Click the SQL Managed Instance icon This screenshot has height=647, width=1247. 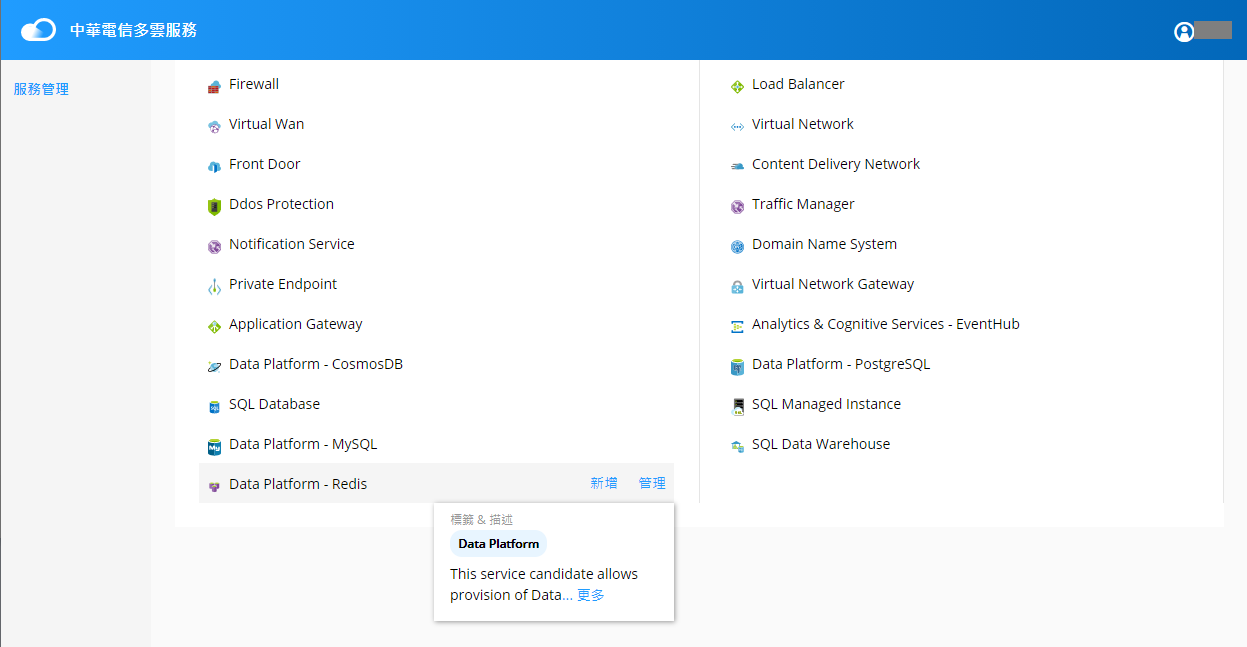(737, 407)
